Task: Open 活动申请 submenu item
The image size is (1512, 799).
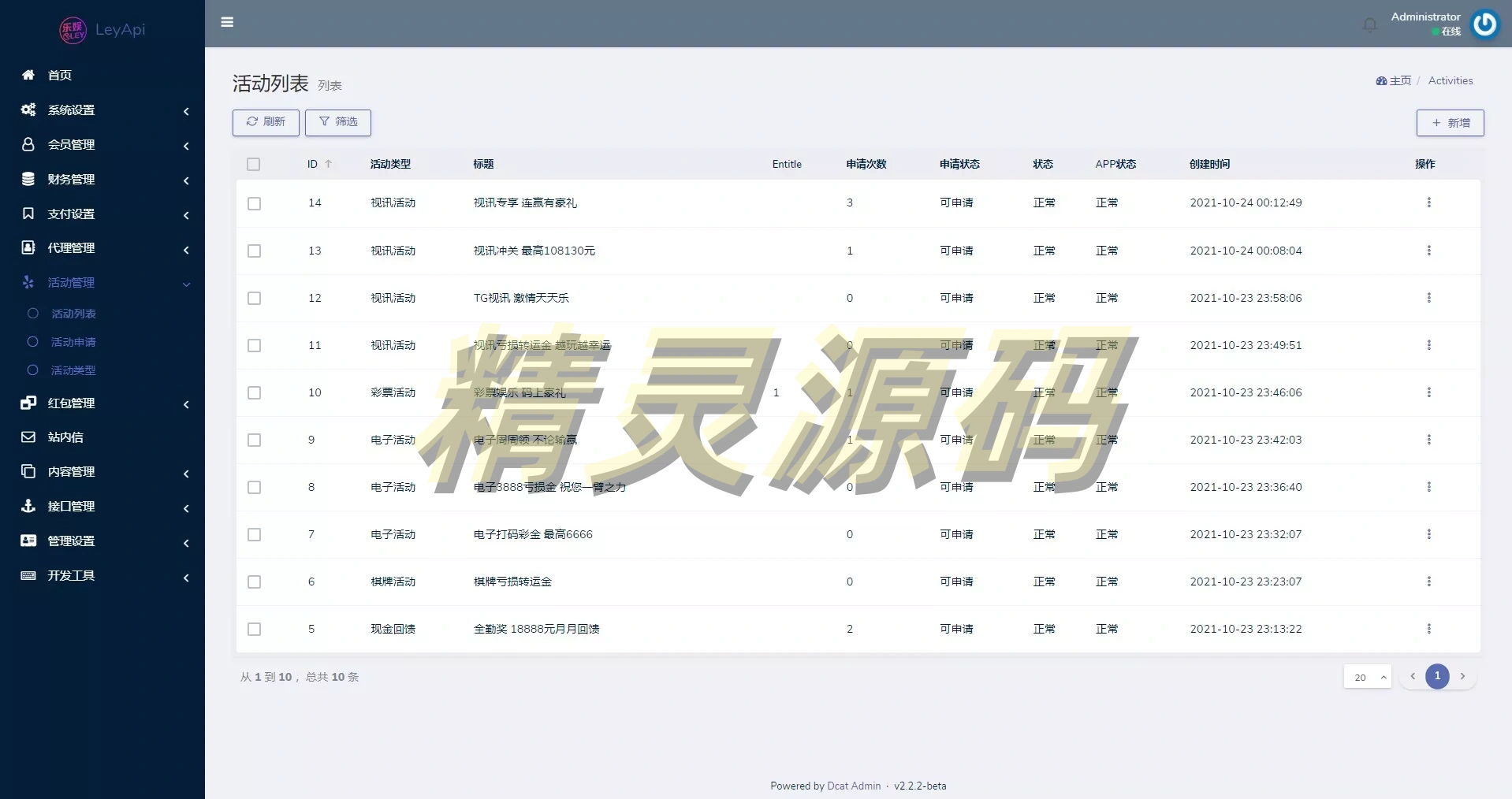Action: pyautogui.click(x=73, y=342)
